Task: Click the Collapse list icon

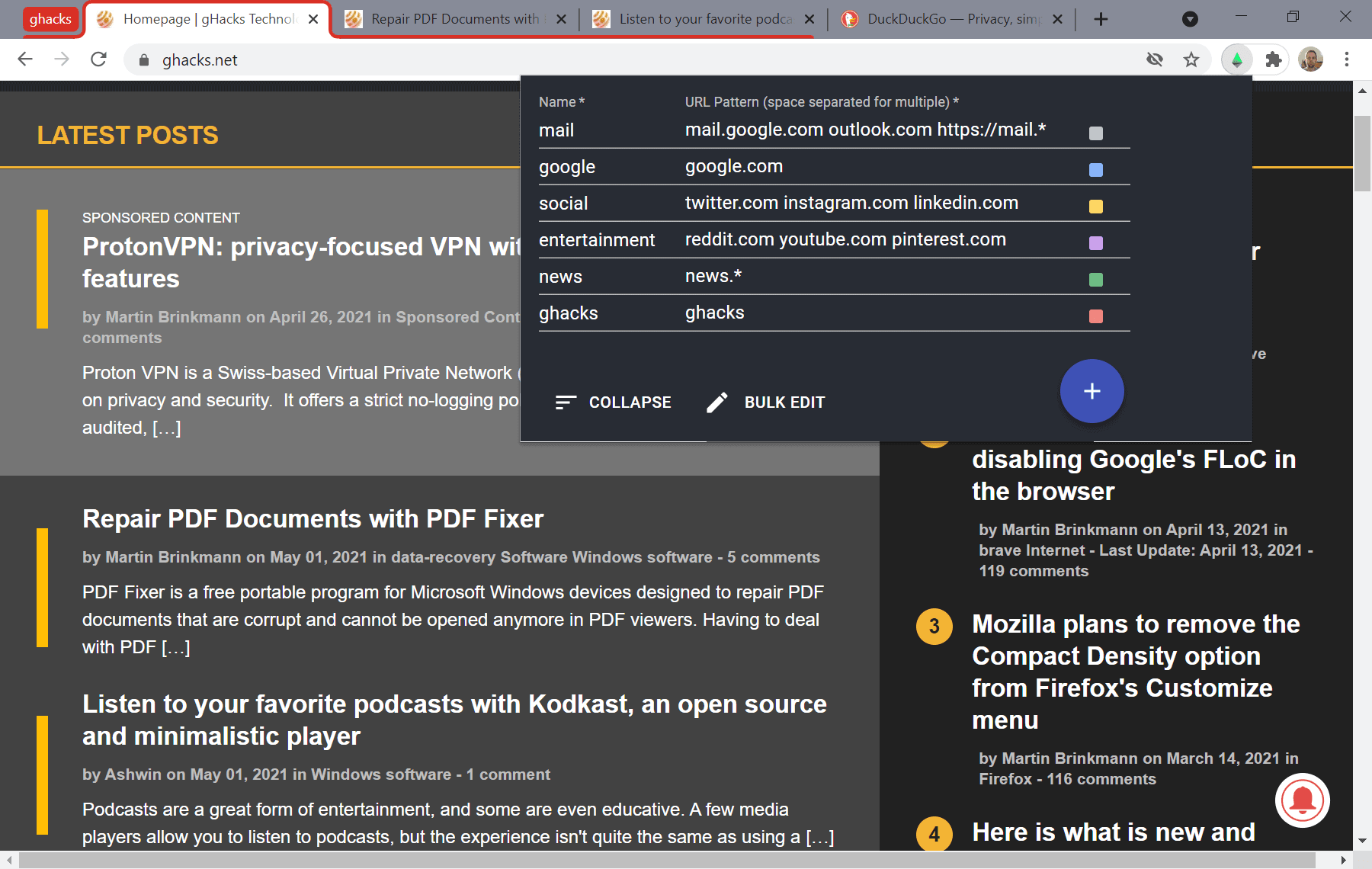Action: [565, 402]
